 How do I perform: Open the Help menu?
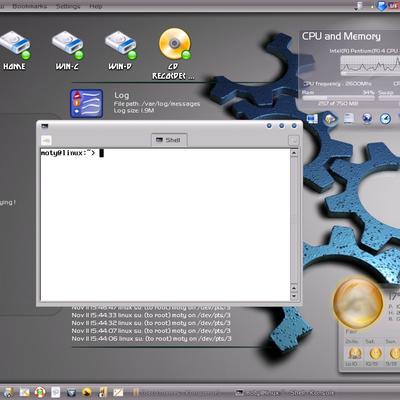(96, 6)
